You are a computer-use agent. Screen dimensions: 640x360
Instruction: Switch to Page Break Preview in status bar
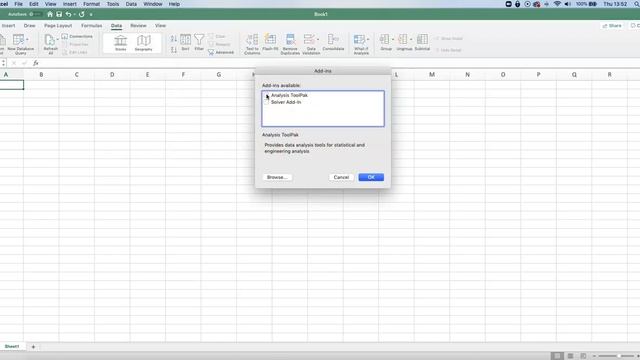point(583,356)
